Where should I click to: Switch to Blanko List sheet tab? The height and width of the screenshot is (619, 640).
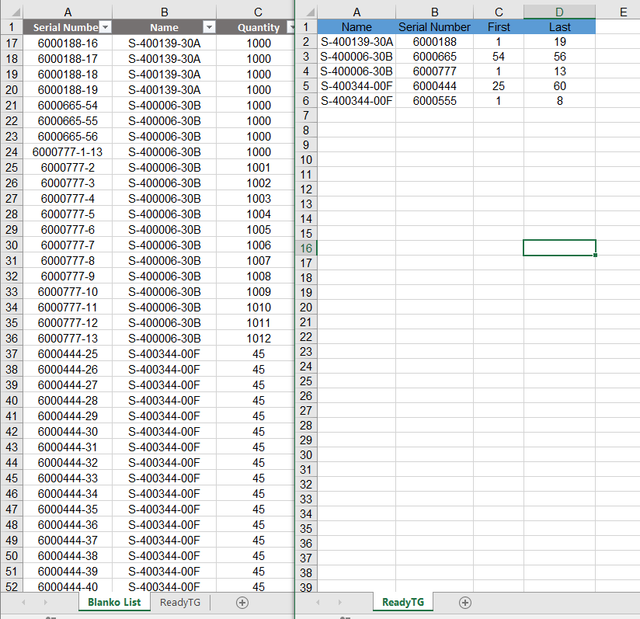tap(114, 602)
